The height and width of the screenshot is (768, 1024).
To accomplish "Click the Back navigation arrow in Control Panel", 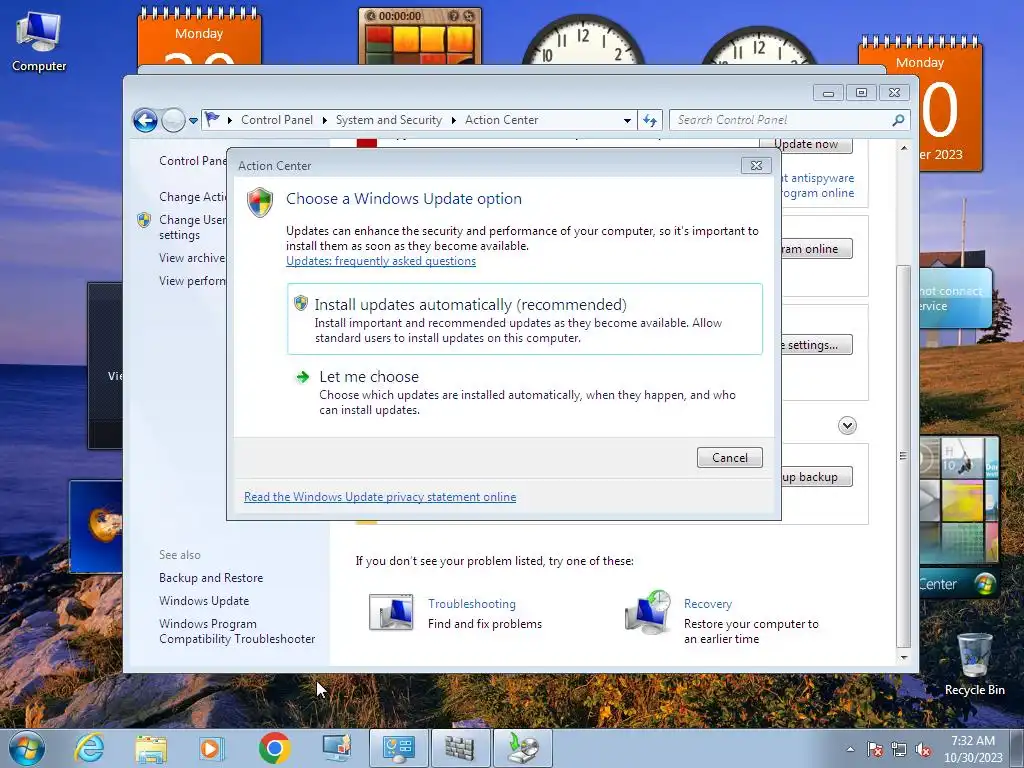I will [x=145, y=120].
